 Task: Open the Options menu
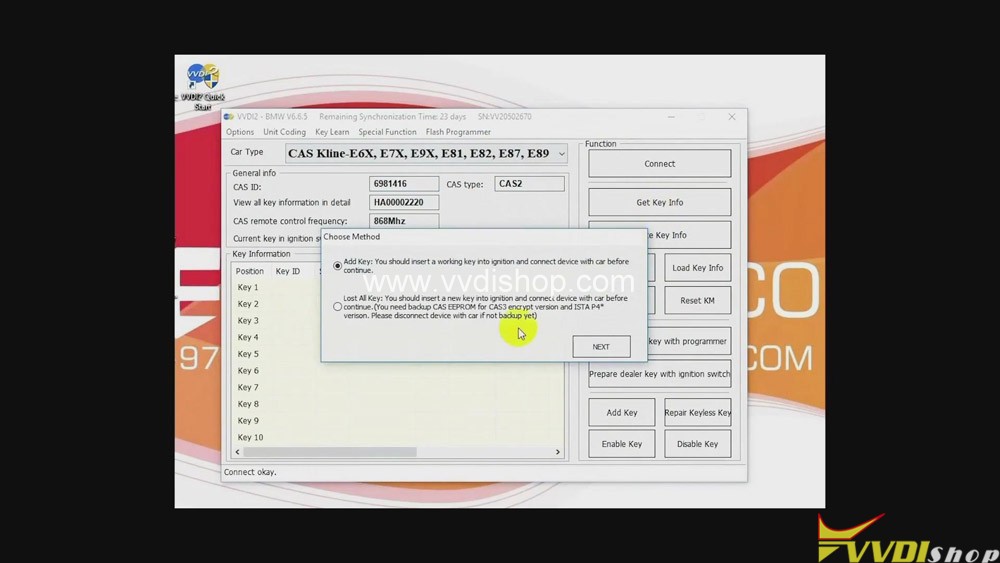pos(240,132)
